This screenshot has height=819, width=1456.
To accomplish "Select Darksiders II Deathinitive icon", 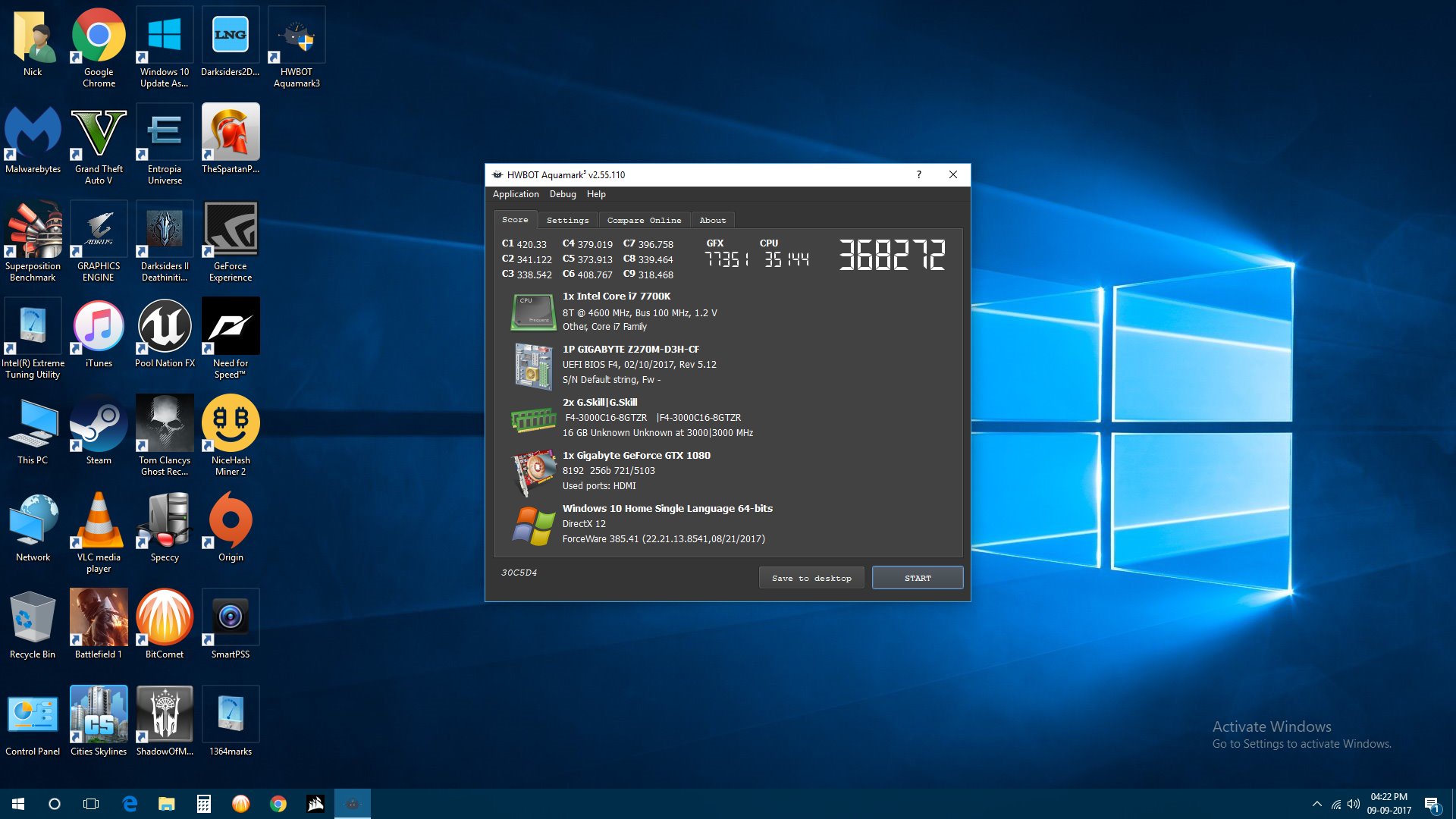I will pyautogui.click(x=165, y=241).
